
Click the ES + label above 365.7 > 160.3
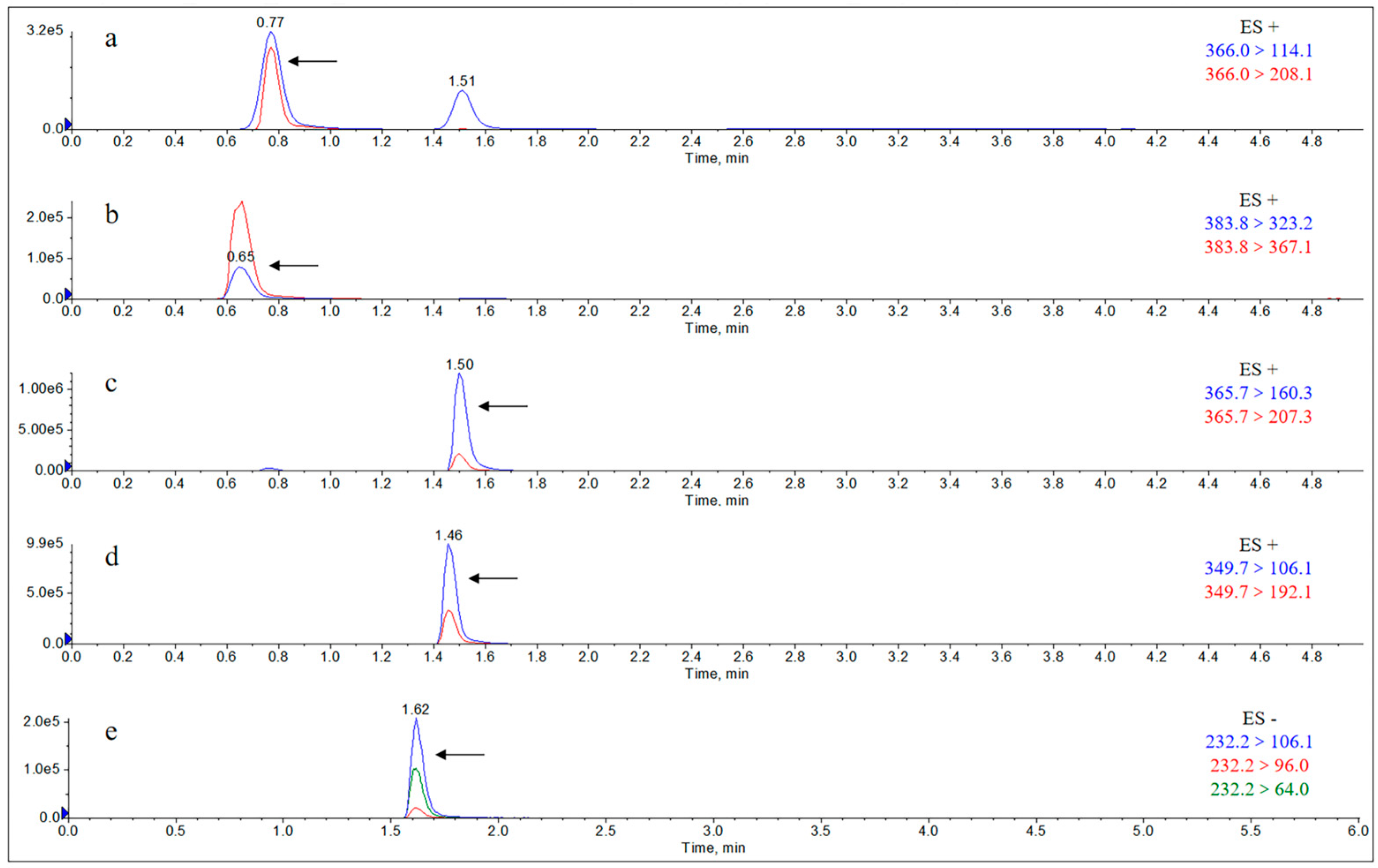1258,370
